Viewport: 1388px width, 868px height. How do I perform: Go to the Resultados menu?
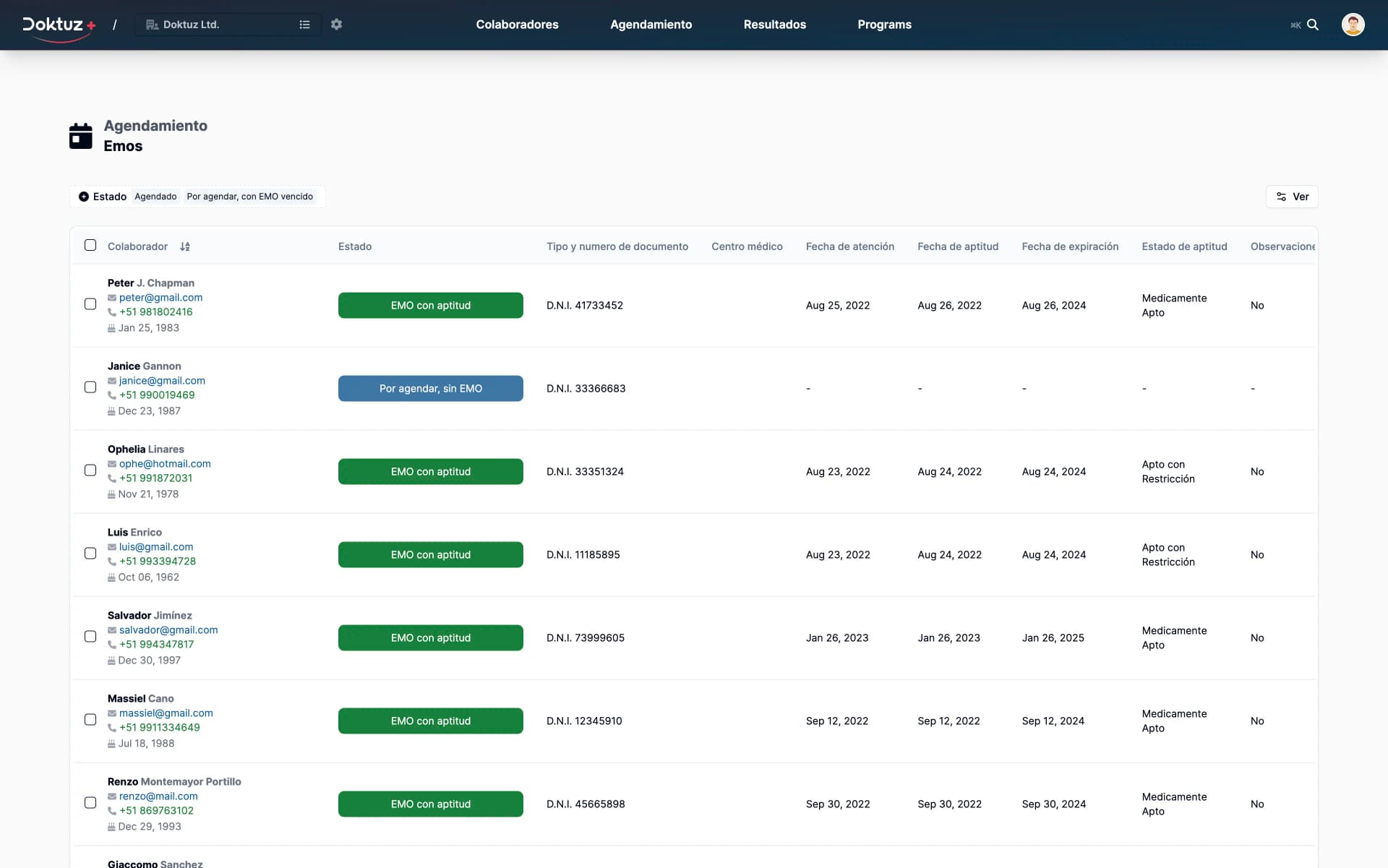[x=774, y=25]
